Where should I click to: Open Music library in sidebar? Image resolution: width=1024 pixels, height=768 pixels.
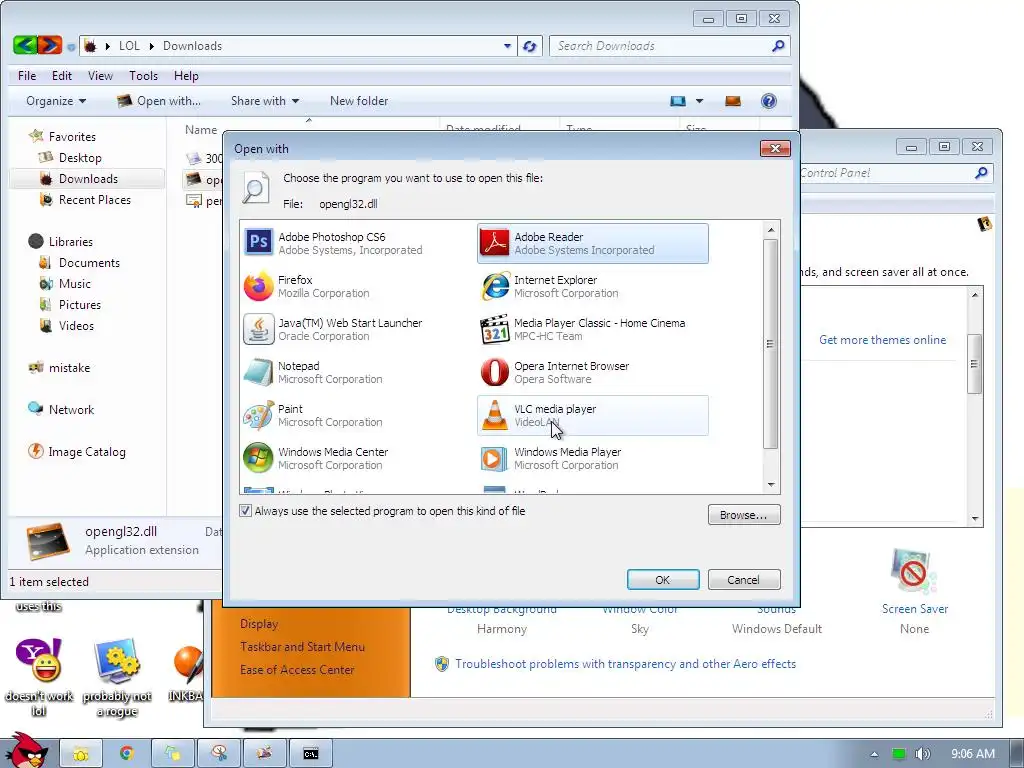click(x=74, y=283)
